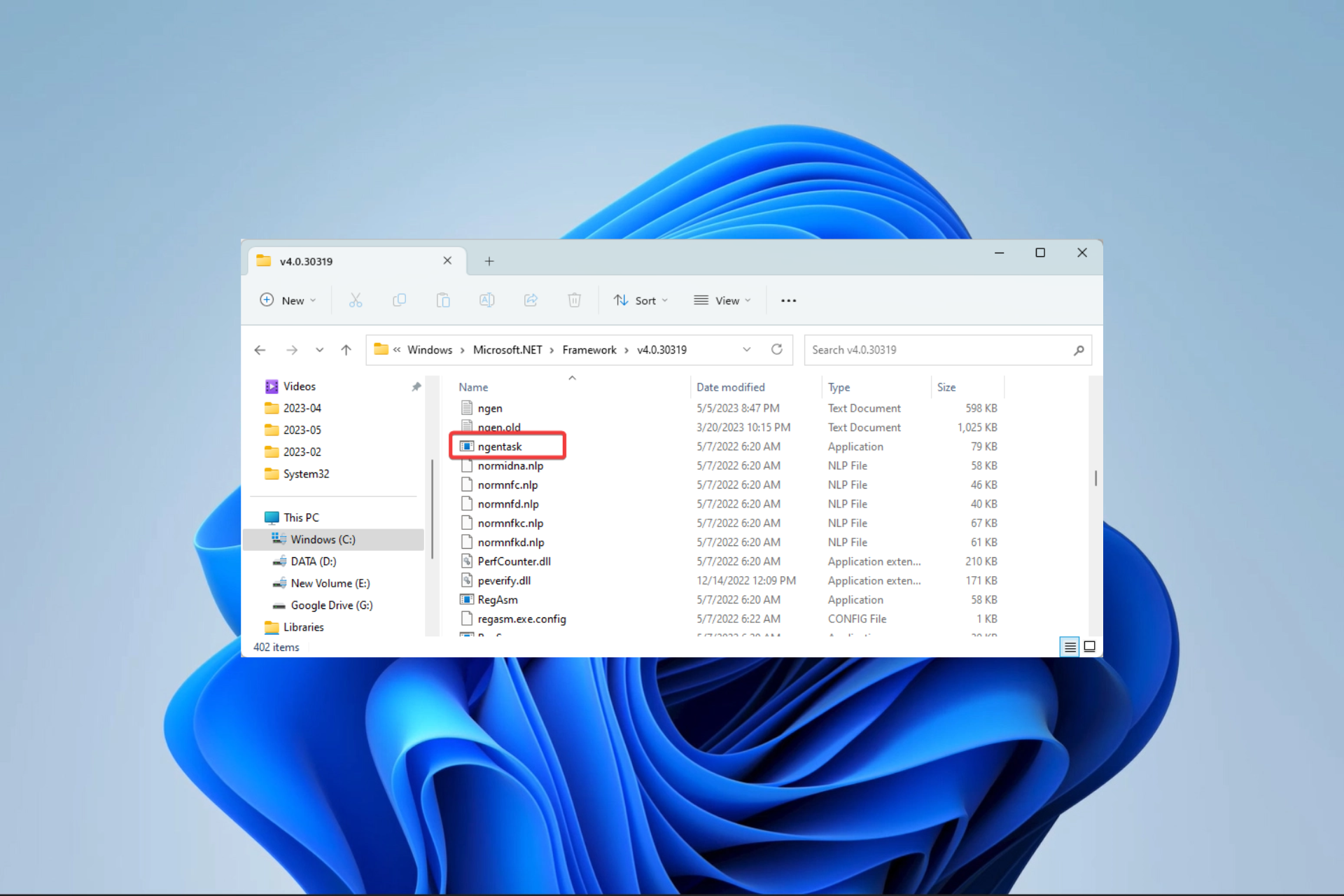Click the Cut scissors icon in toolbar
The width and height of the screenshot is (1344, 896).
[356, 300]
